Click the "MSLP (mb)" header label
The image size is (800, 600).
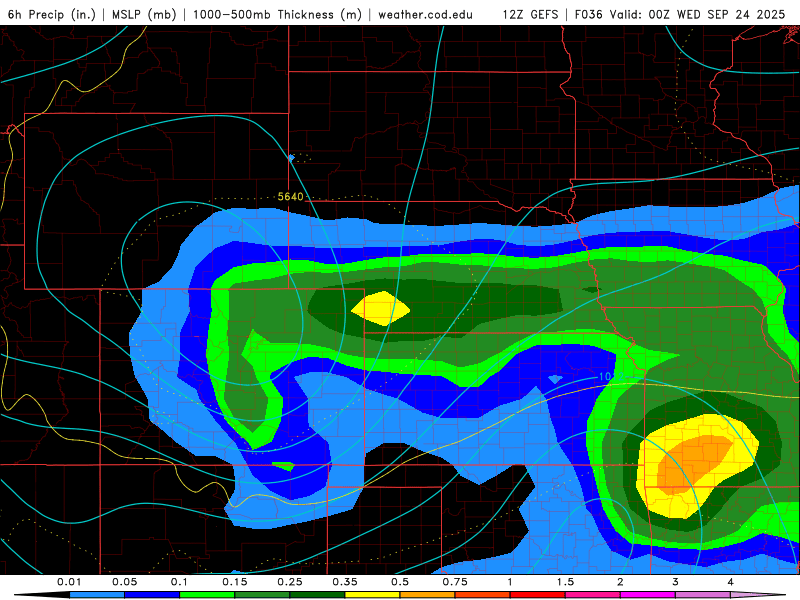pos(144,14)
